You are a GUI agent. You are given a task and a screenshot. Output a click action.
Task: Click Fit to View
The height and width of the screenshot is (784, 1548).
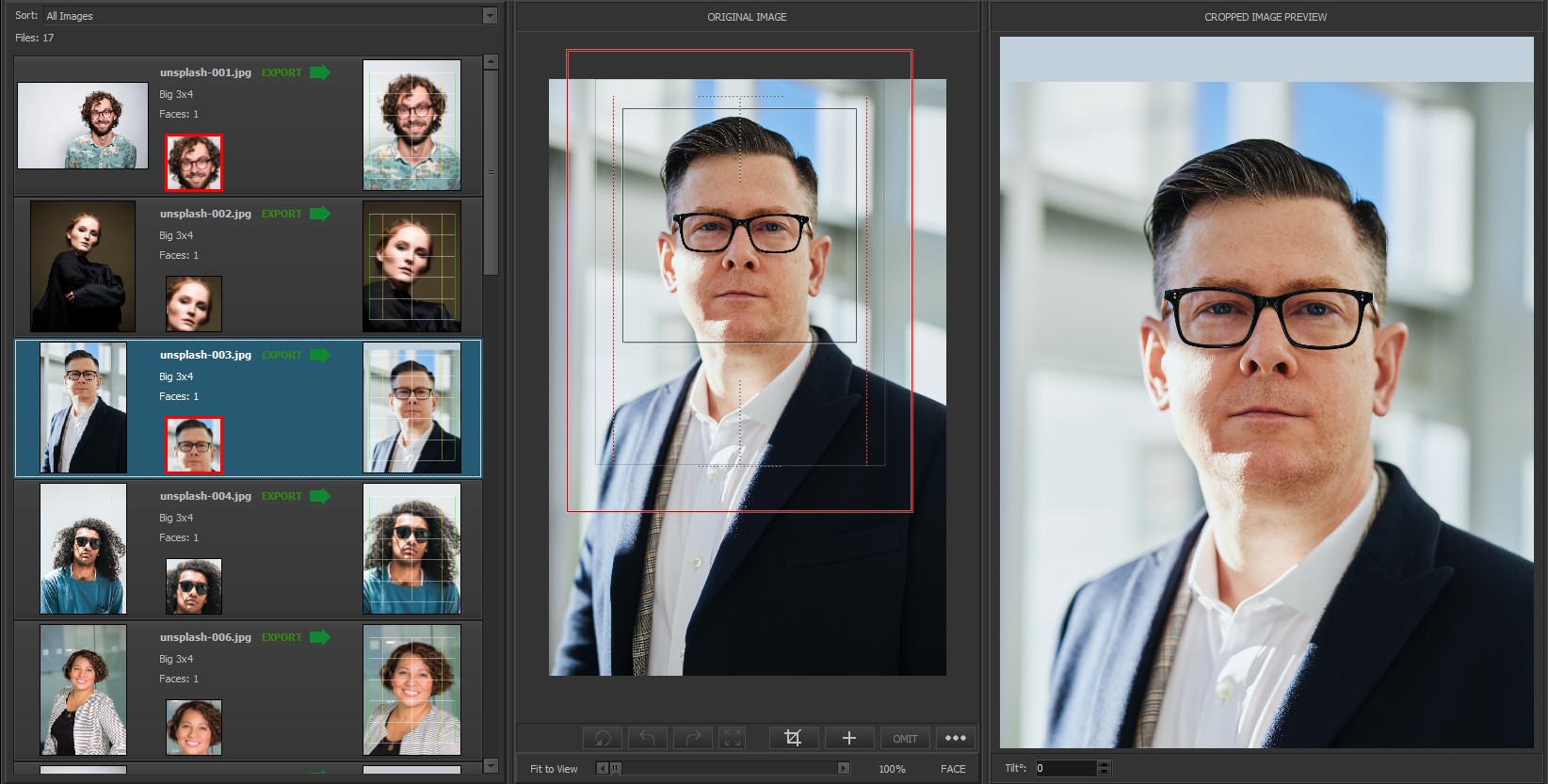[x=554, y=769]
